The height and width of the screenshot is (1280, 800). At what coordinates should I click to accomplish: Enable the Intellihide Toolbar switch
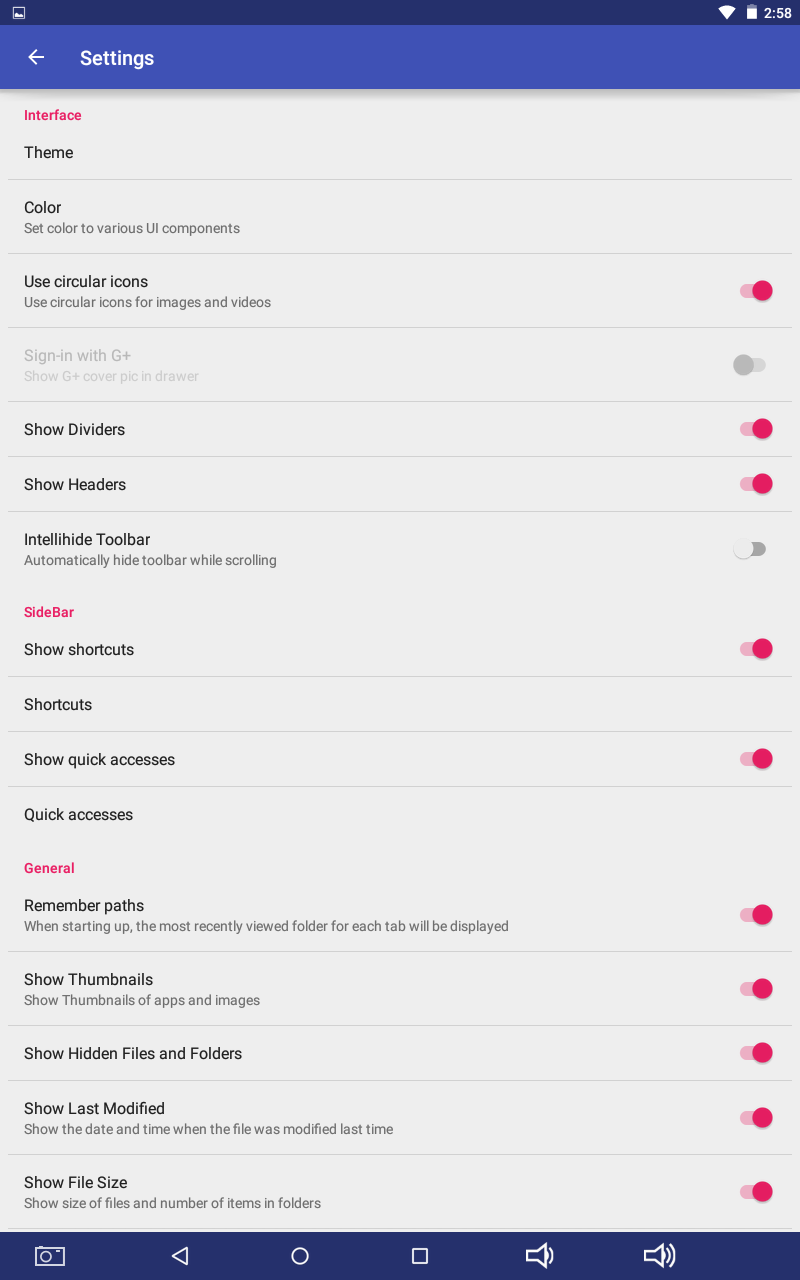tap(750, 549)
